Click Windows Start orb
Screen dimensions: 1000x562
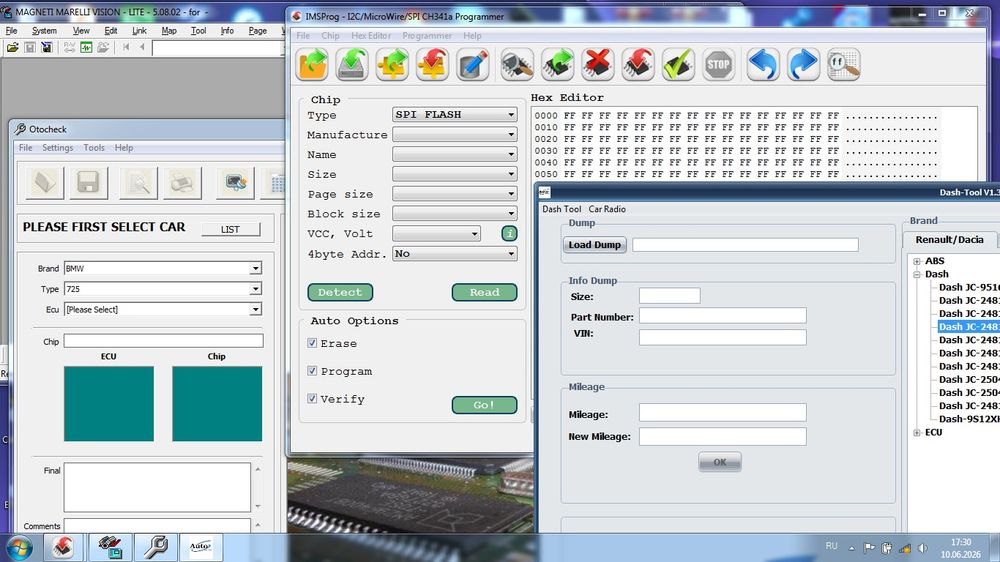point(19,548)
